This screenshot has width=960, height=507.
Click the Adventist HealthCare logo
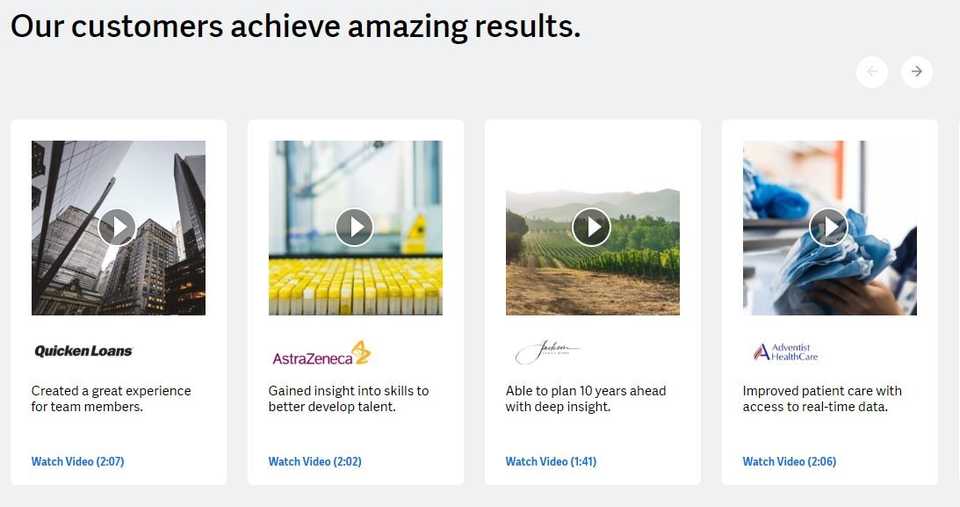pos(786,351)
